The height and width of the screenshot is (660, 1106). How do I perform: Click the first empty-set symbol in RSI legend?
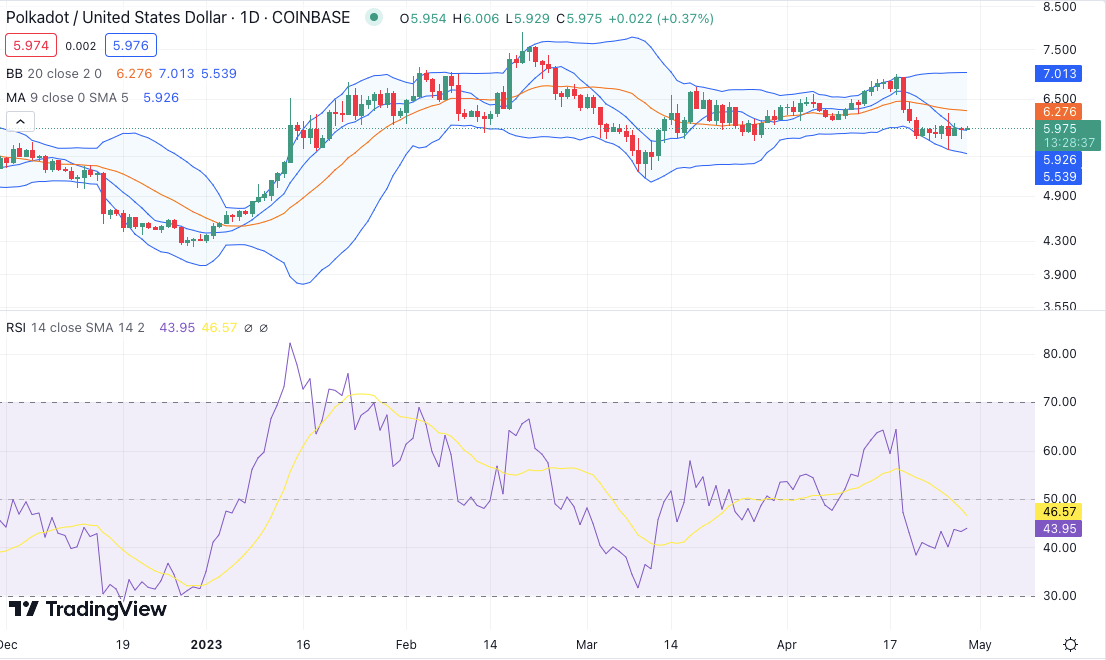[248, 328]
